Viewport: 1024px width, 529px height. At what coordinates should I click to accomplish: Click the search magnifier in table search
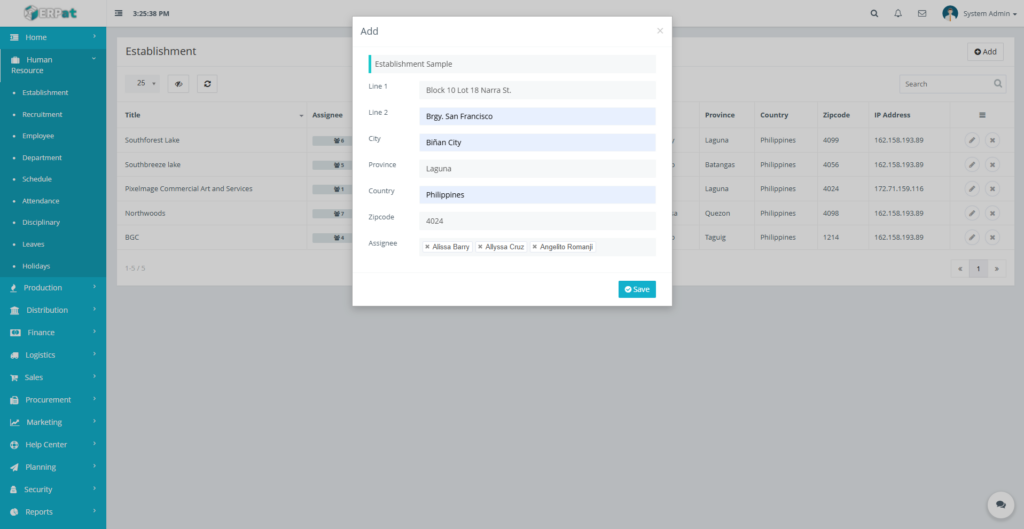[998, 84]
